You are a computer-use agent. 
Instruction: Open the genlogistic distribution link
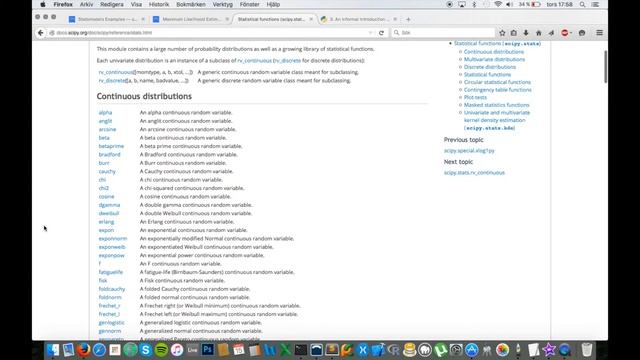click(x=111, y=322)
